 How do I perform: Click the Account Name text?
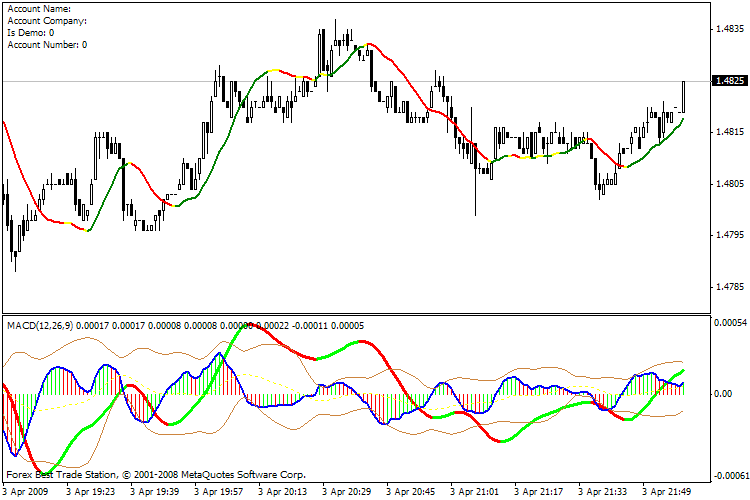coord(39,9)
